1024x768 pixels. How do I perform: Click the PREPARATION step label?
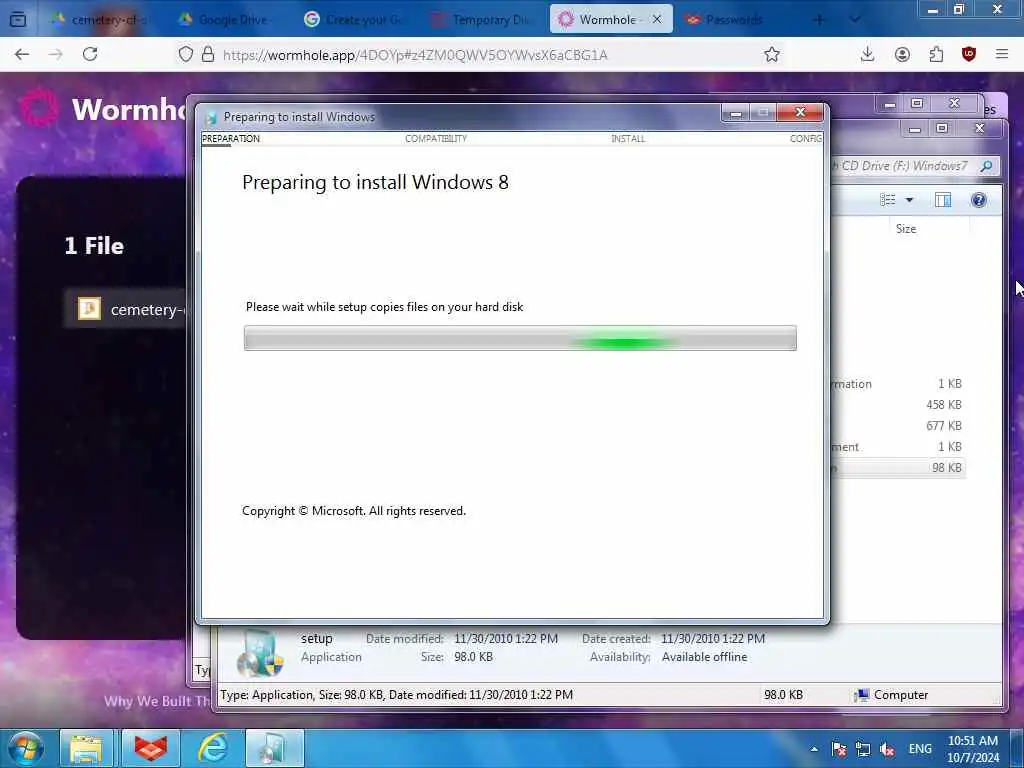pyautogui.click(x=231, y=138)
